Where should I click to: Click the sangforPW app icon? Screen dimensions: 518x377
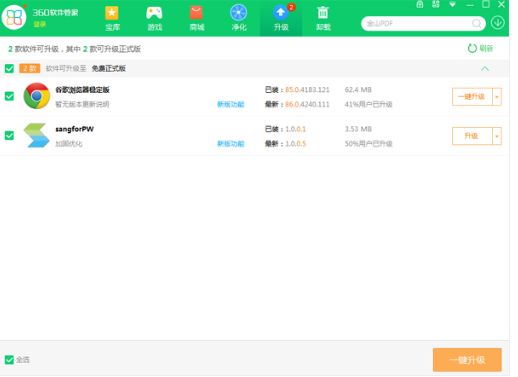(37, 135)
